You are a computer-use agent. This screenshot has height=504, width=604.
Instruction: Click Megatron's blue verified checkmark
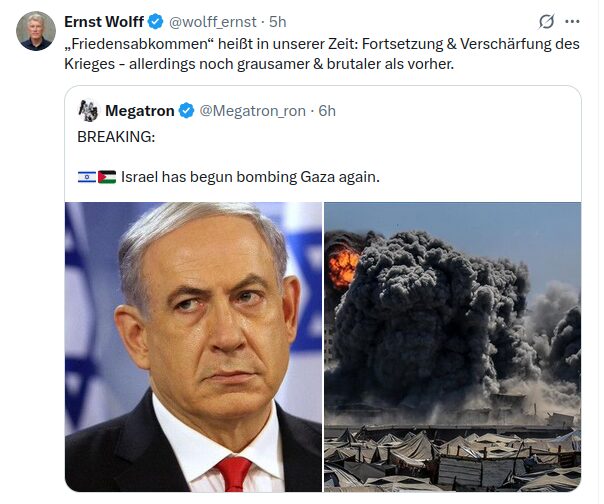pyautogui.click(x=187, y=111)
